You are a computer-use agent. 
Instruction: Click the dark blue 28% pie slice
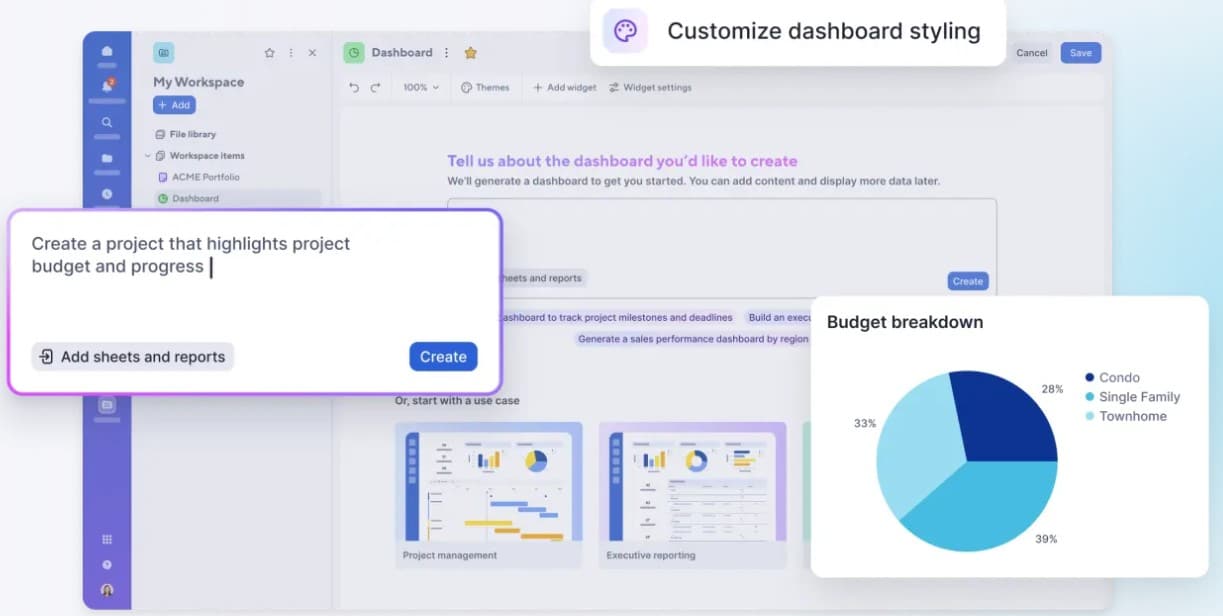point(1005,420)
